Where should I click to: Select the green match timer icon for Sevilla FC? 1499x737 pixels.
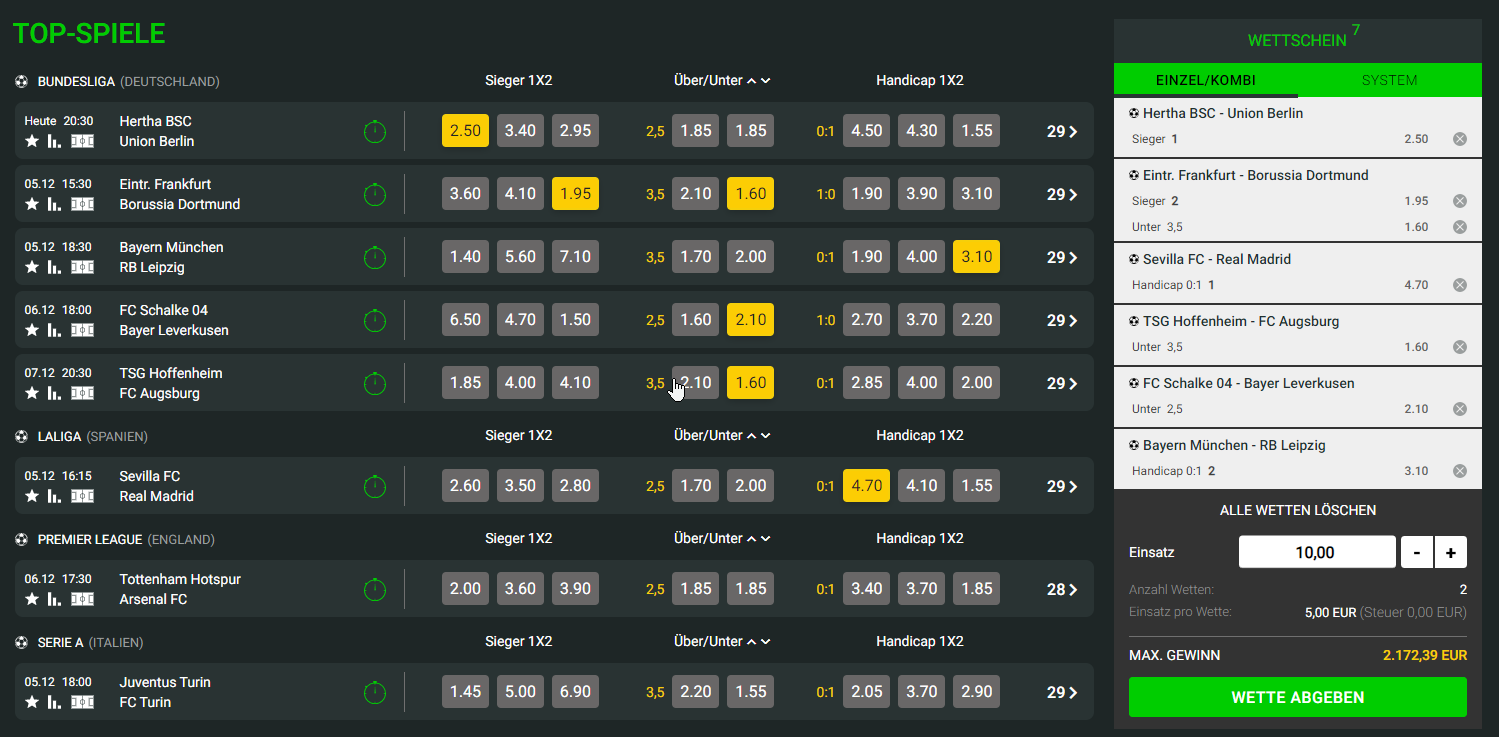pos(375,486)
